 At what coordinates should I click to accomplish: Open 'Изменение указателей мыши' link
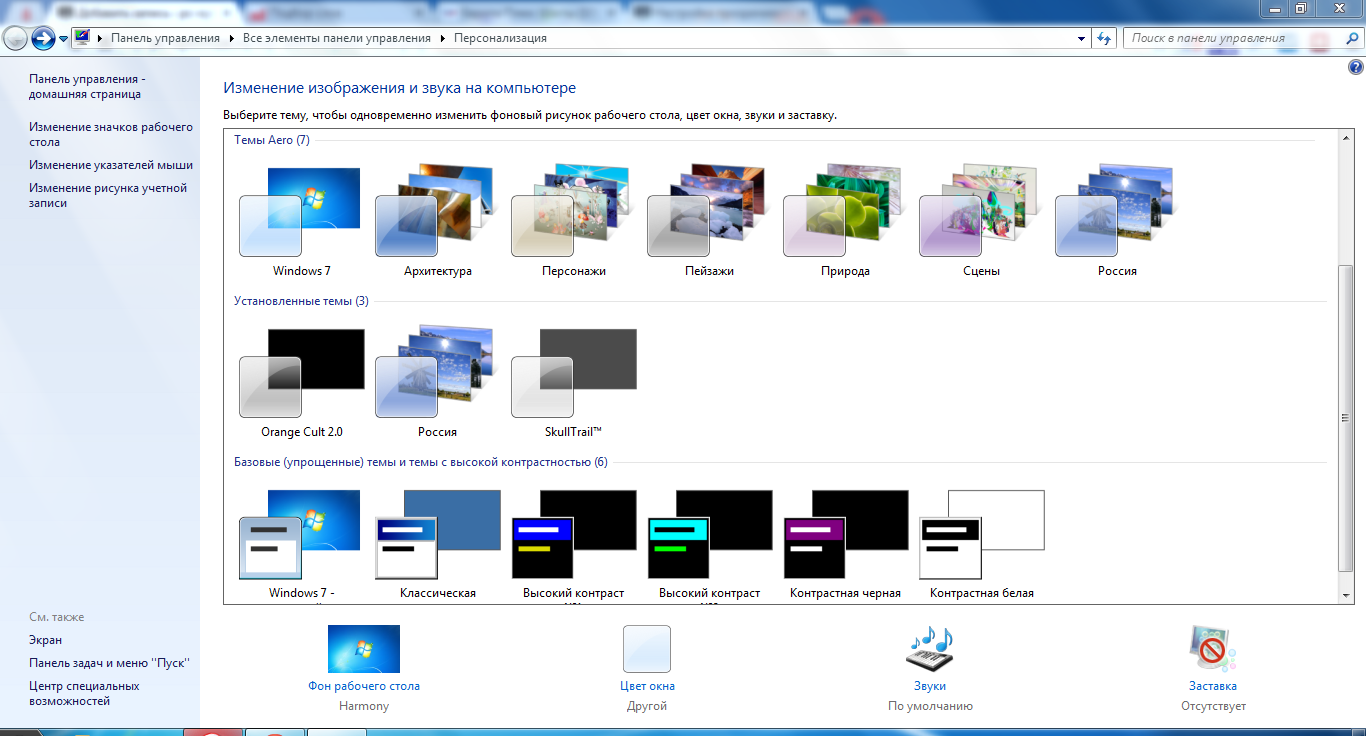111,165
